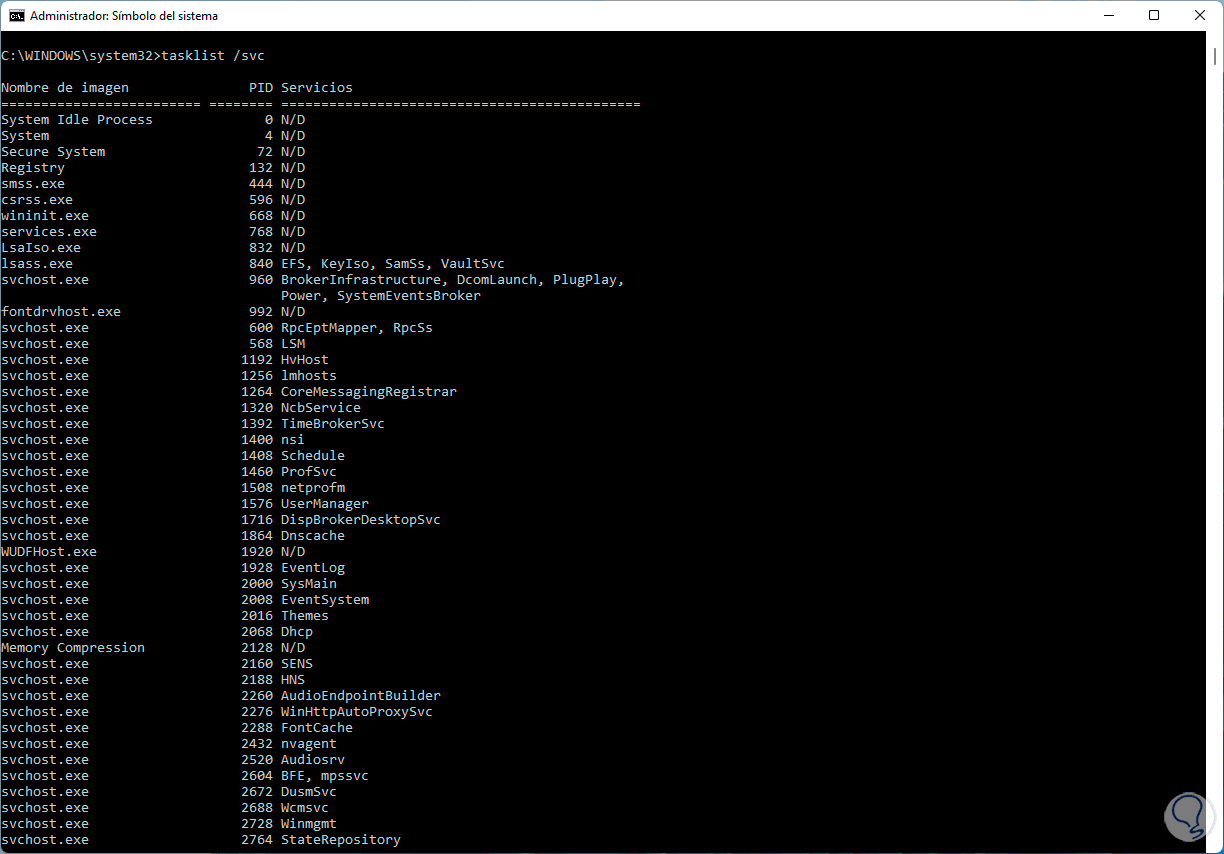Click the Schedule service entry for PID 1408
The width and height of the screenshot is (1224, 854).
312,455
